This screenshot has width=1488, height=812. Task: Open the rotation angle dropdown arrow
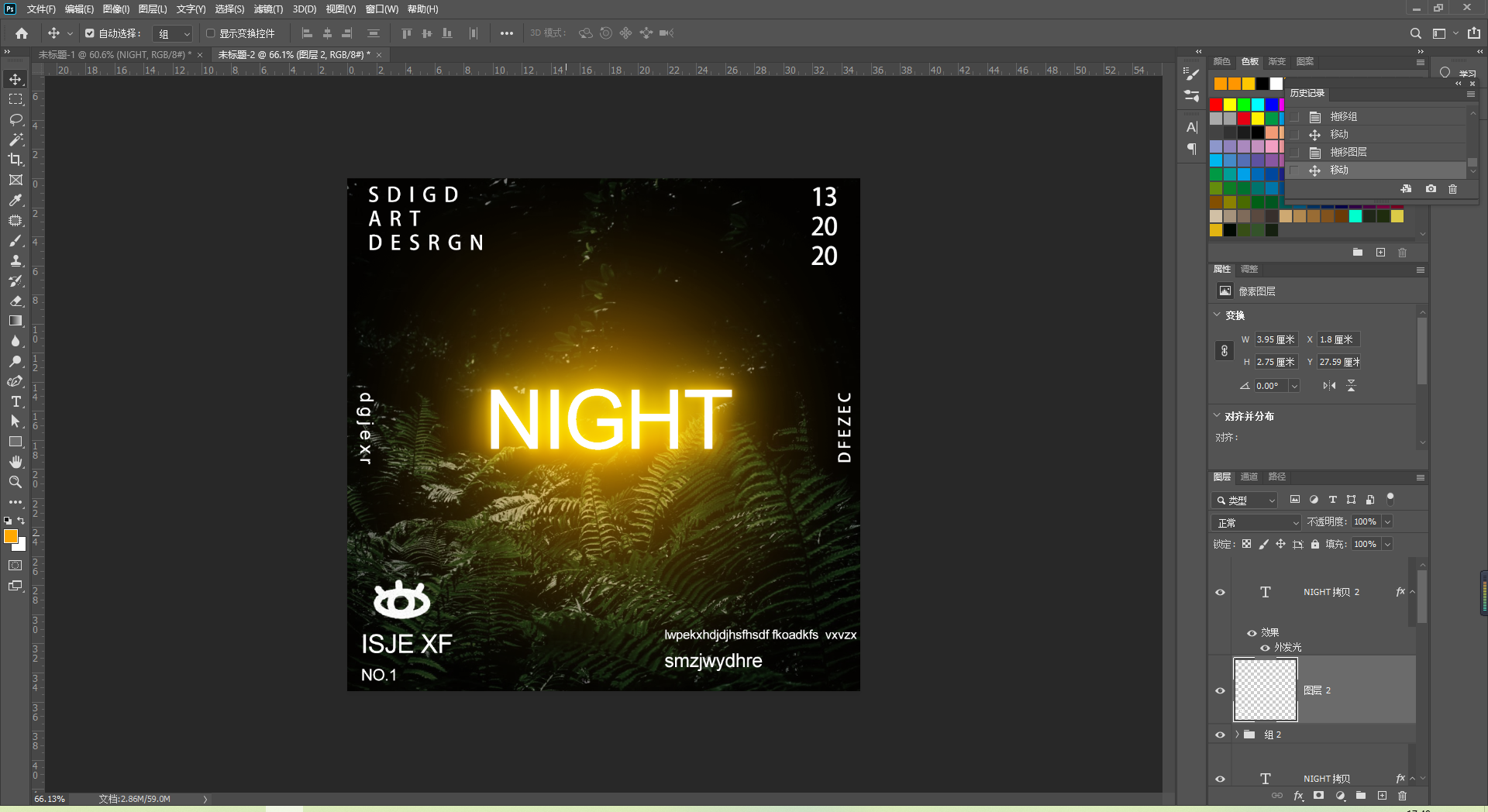coord(1294,386)
